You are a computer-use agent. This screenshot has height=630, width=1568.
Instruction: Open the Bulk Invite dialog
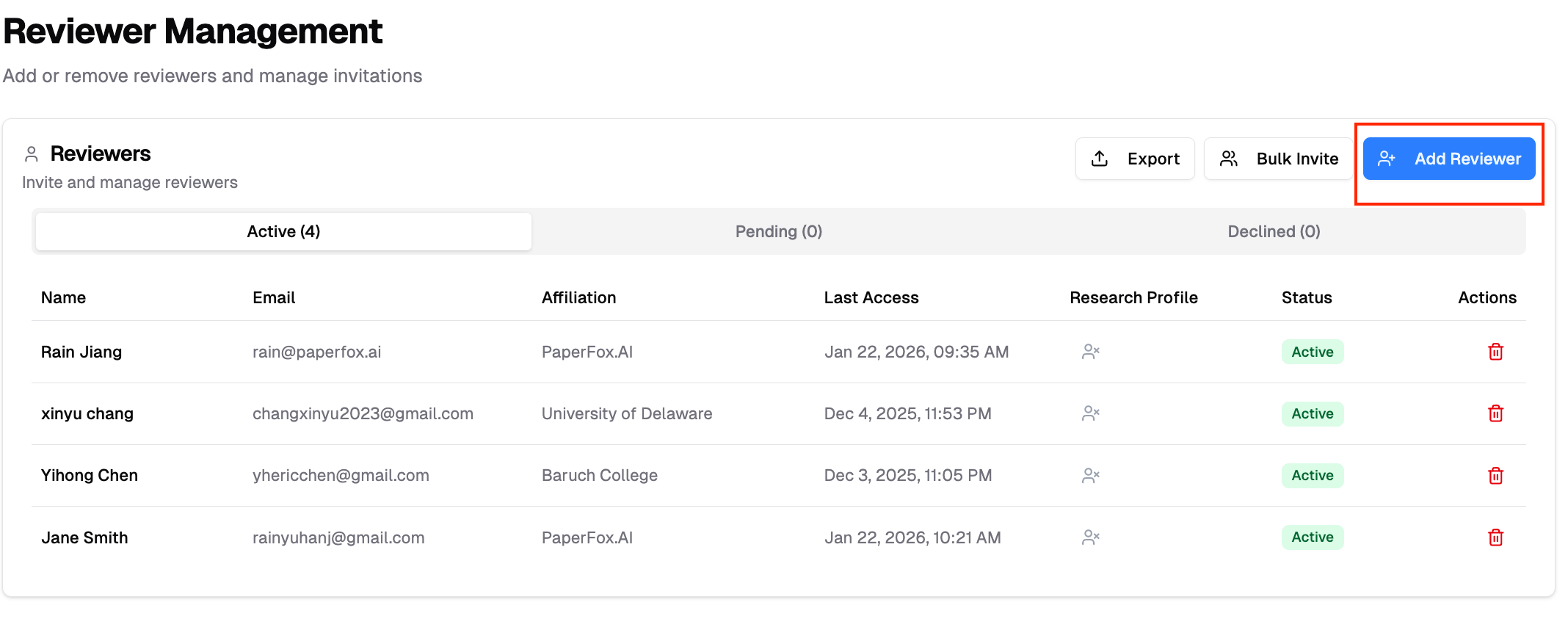(1278, 159)
